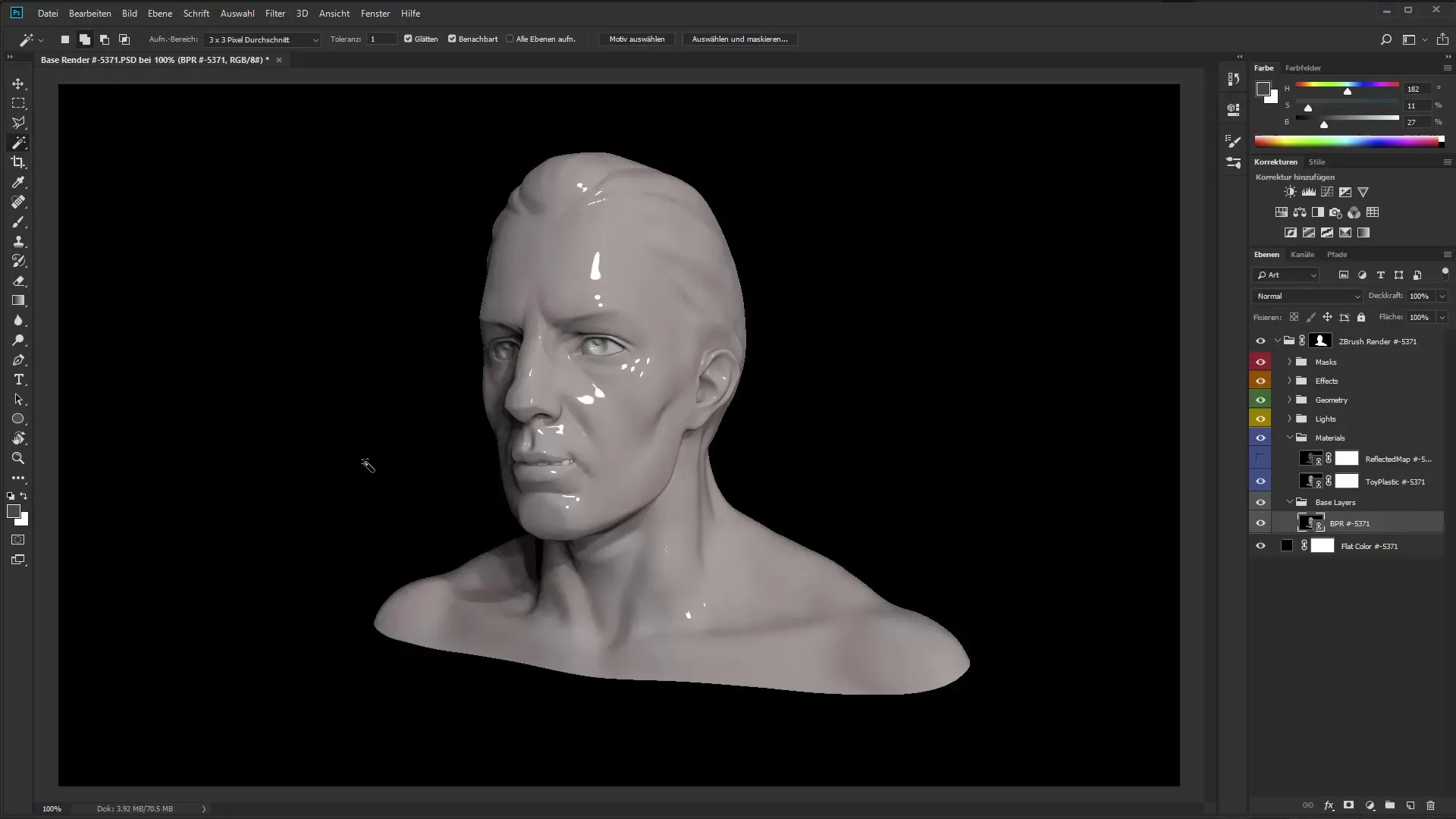This screenshot has height=819, width=1456.
Task: Select the Brush tool
Action: (x=18, y=221)
